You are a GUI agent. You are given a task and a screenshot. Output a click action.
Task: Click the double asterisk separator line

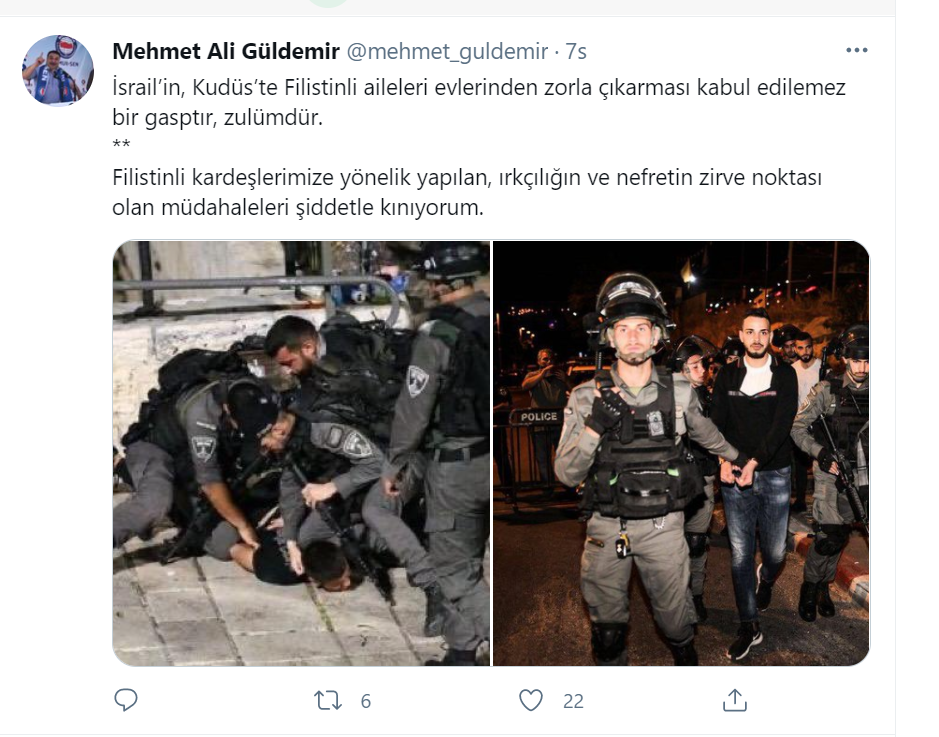click(x=122, y=144)
